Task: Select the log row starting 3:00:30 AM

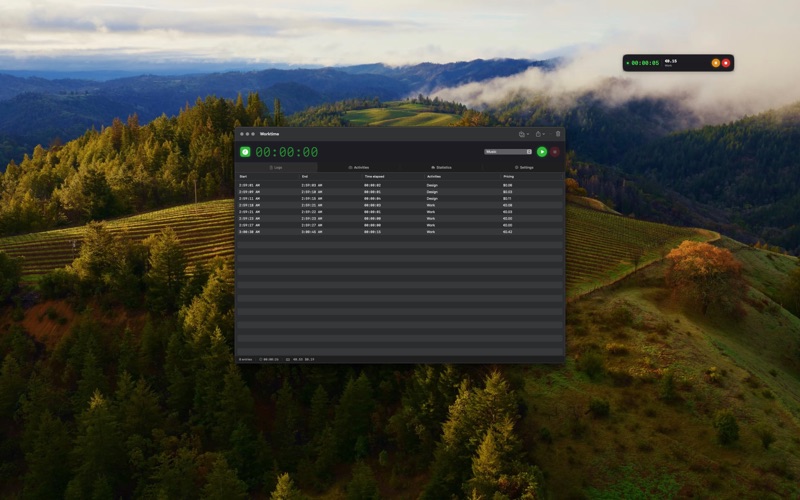Action: 400,232
